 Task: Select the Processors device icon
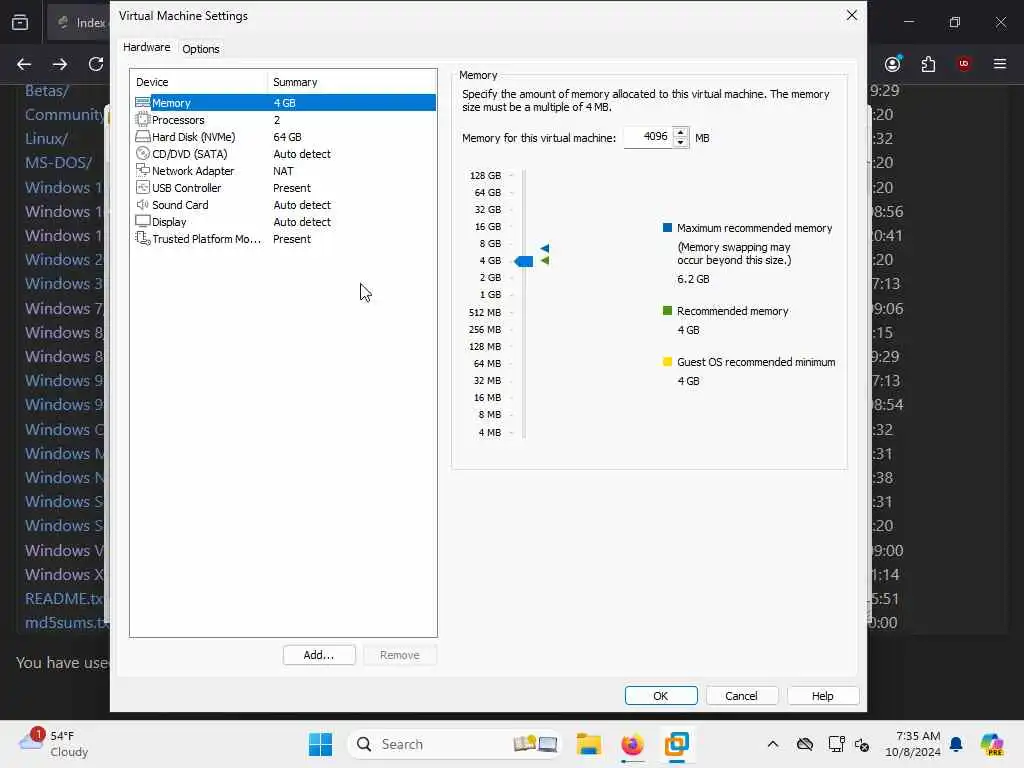[x=142, y=120]
